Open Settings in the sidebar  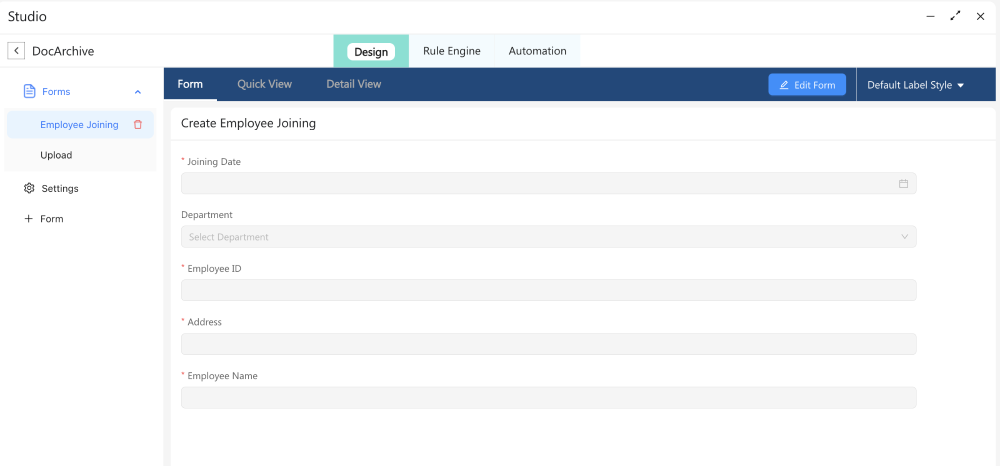pyautogui.click(x=60, y=189)
